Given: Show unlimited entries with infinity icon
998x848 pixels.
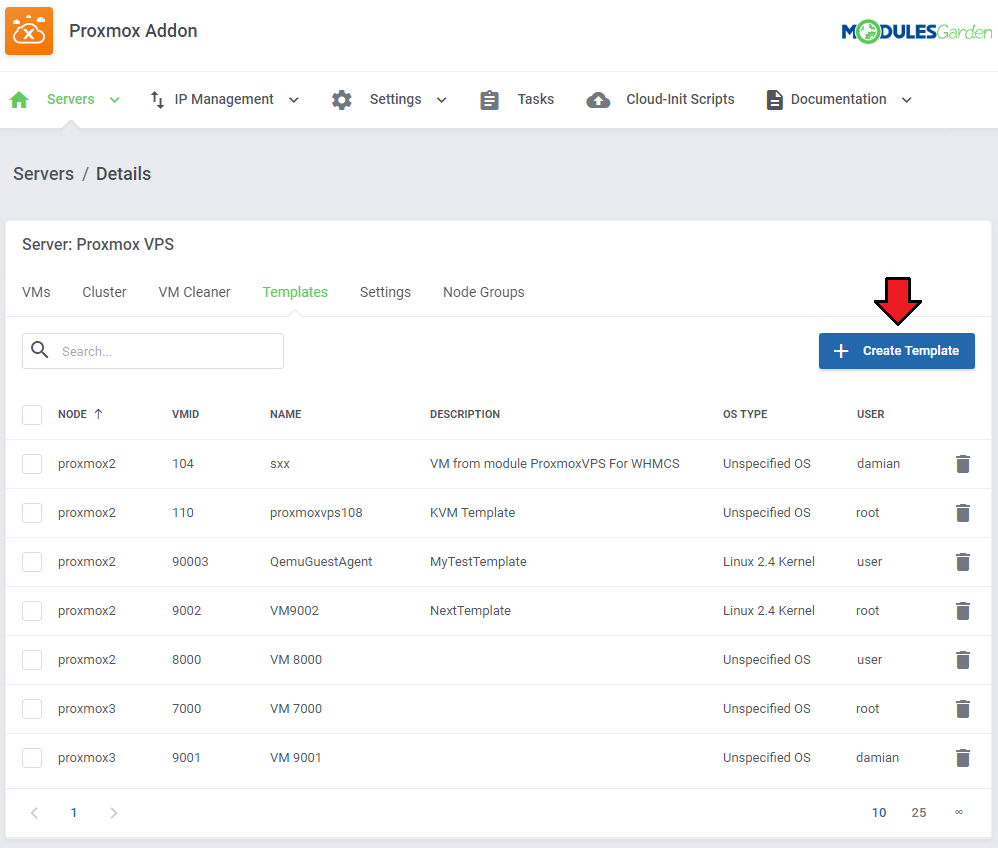Looking at the screenshot, I should point(959,812).
